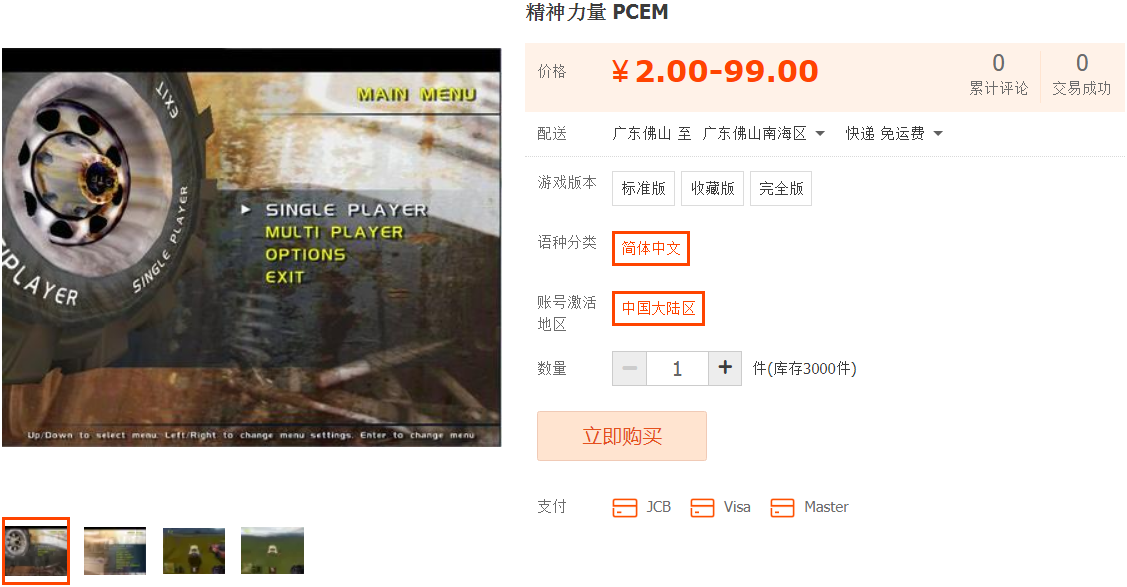Select the 收藏版 game version
1127x587 pixels.
[x=712, y=188]
